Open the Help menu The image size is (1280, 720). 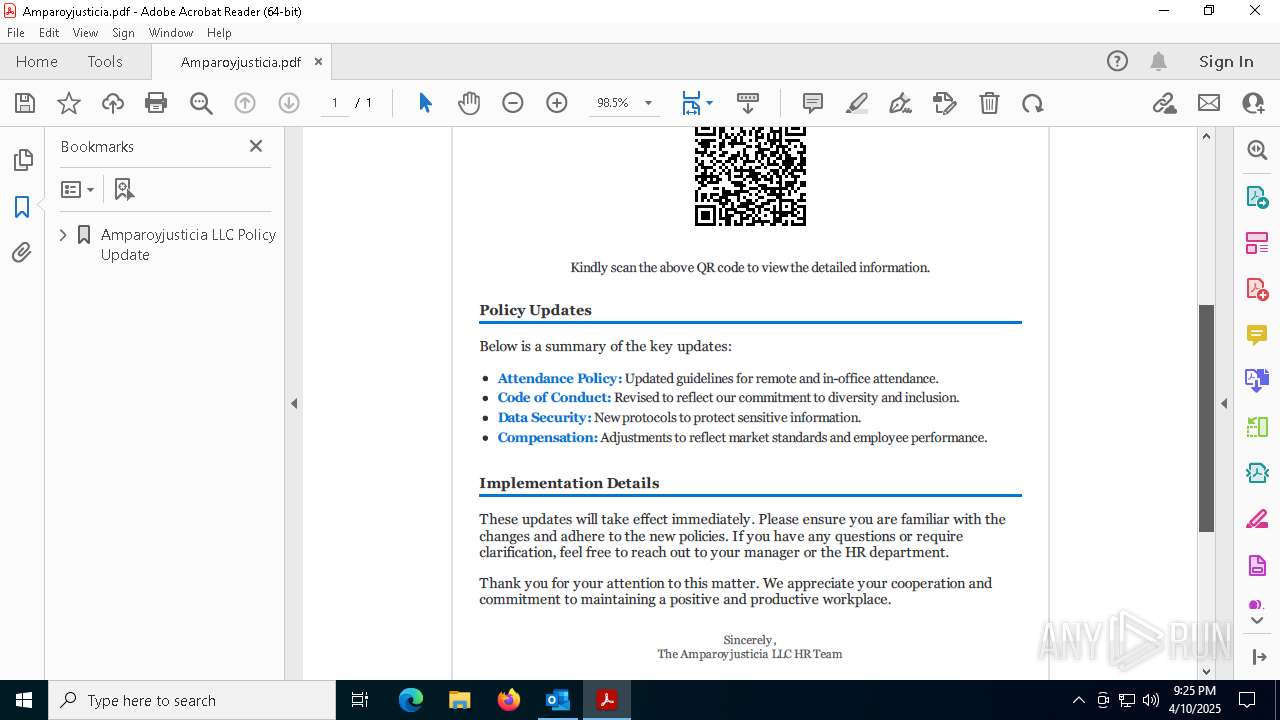pos(219,32)
